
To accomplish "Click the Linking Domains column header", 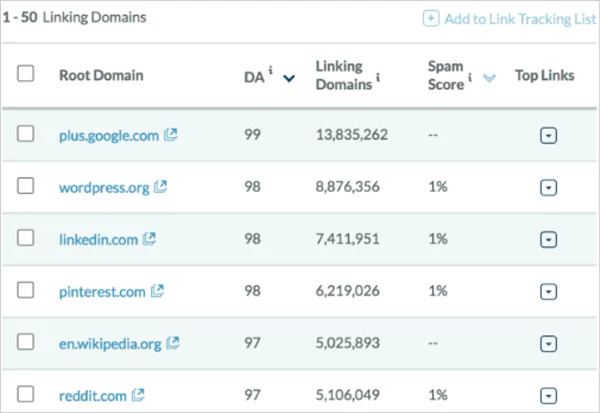I will (x=344, y=75).
